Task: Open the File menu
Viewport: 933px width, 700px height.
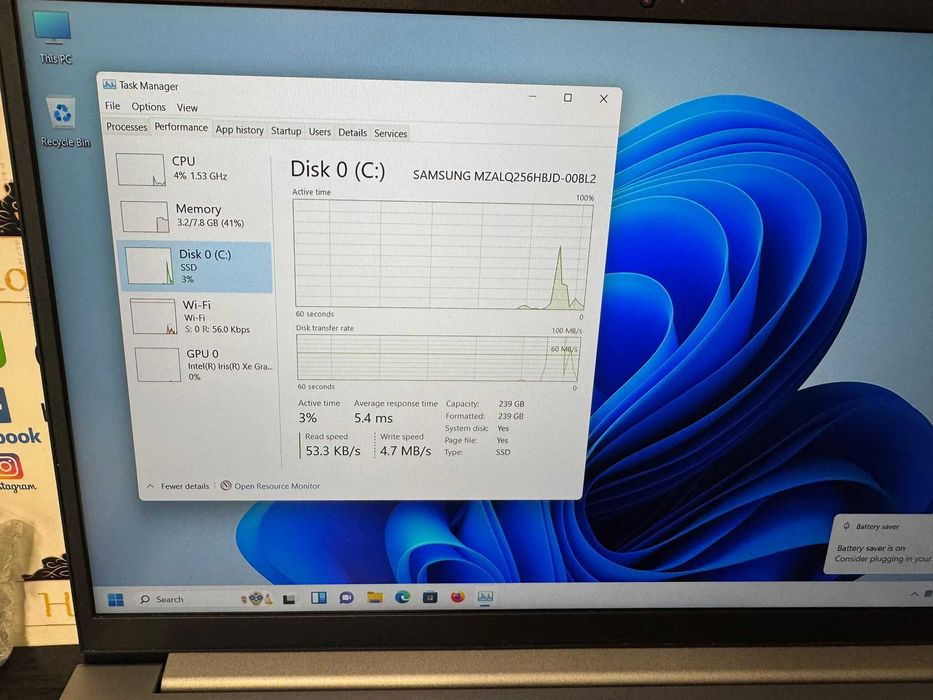Action: tap(112, 106)
